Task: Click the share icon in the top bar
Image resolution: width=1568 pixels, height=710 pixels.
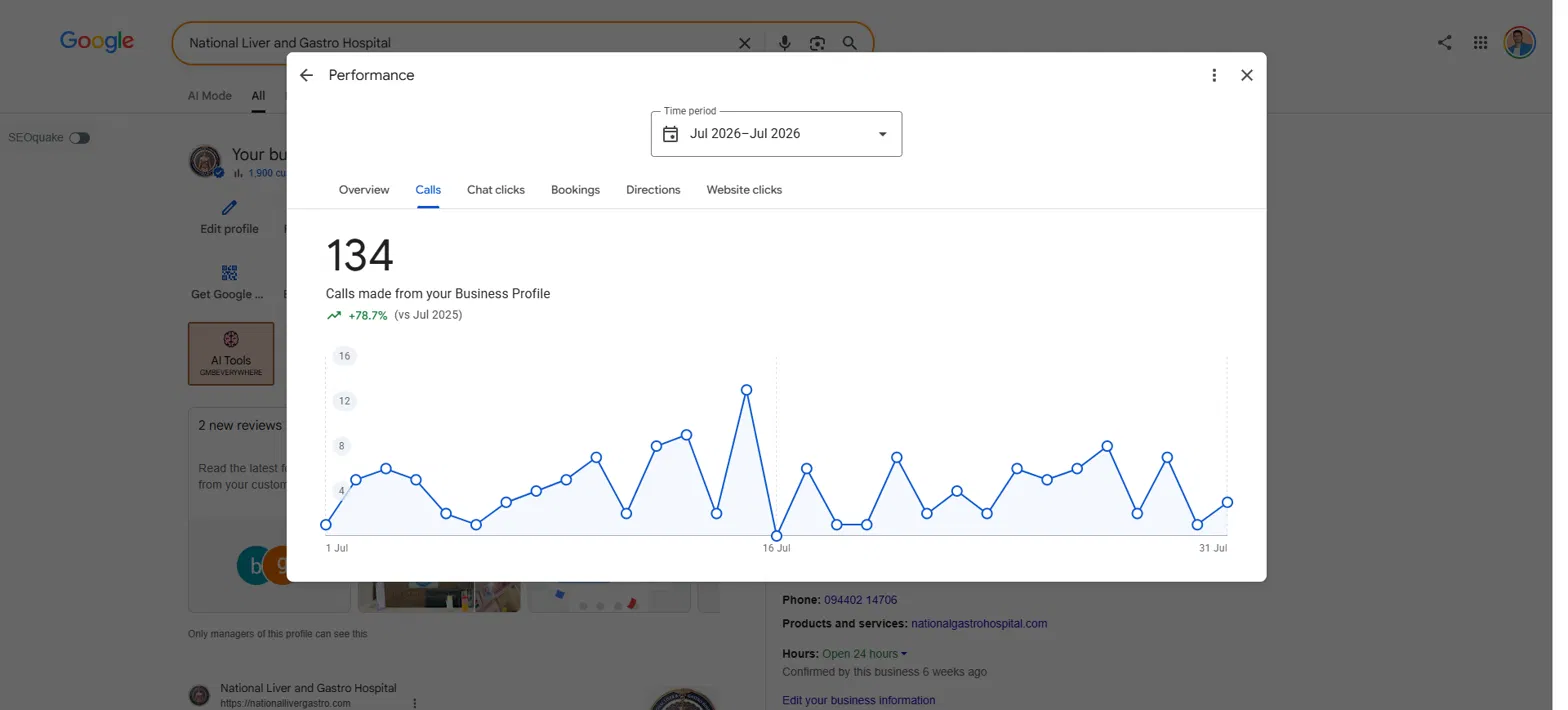Action: click(x=1445, y=42)
